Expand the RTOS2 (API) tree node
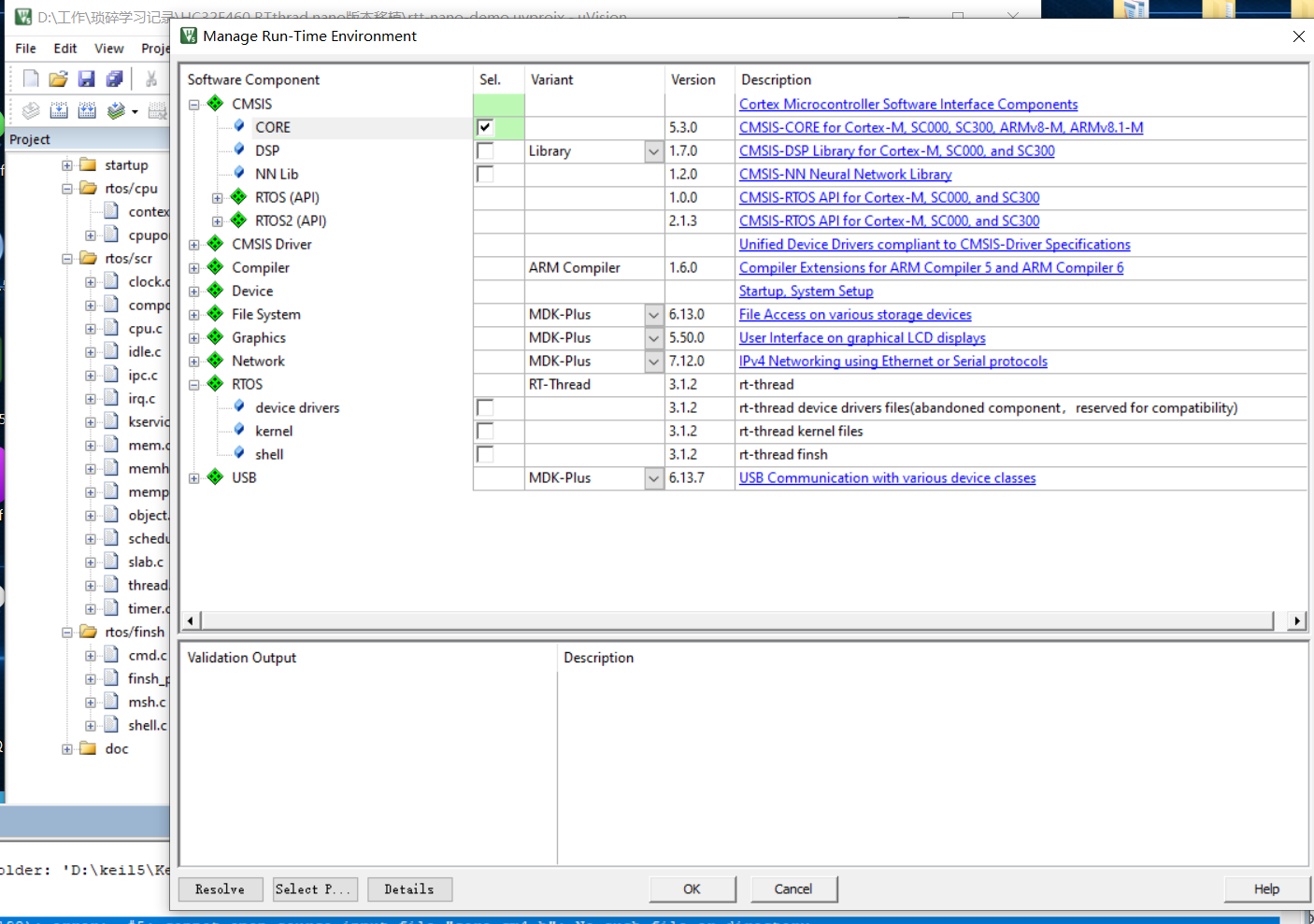The height and width of the screenshot is (924, 1314). [216, 220]
